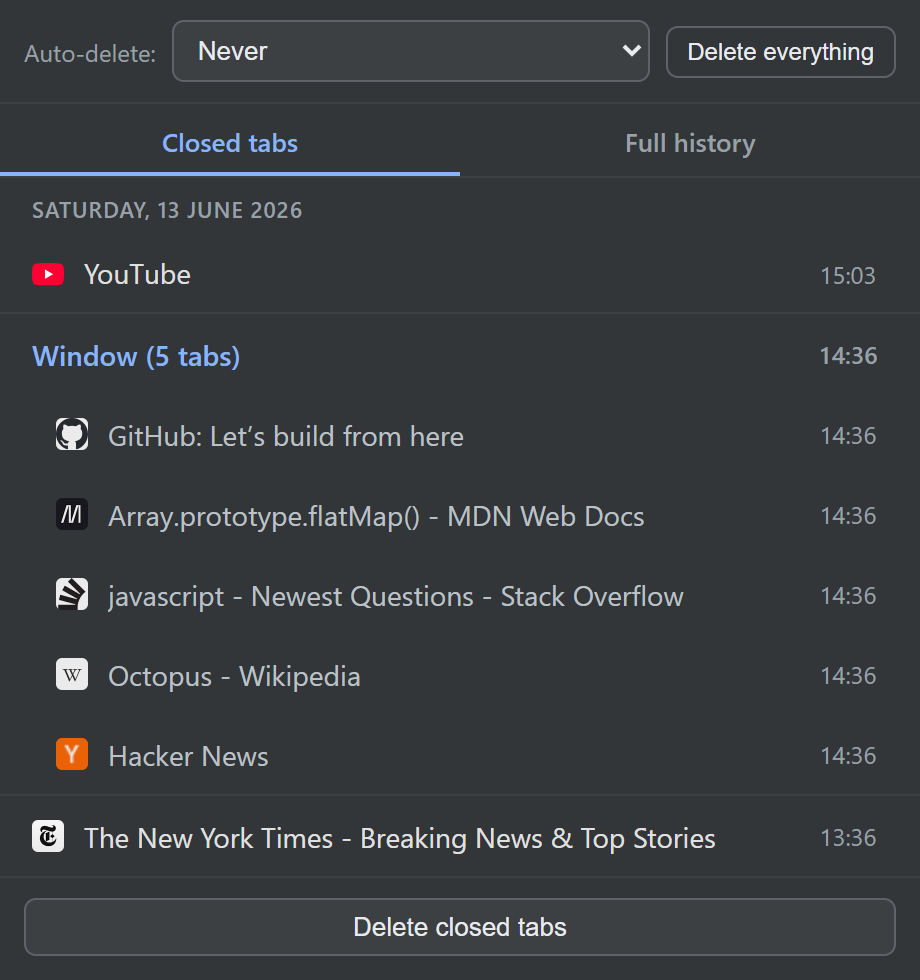The image size is (920, 980).
Task: Click the 14:36 timestamp on Octopus Wikipedia row
Action: [x=848, y=676]
